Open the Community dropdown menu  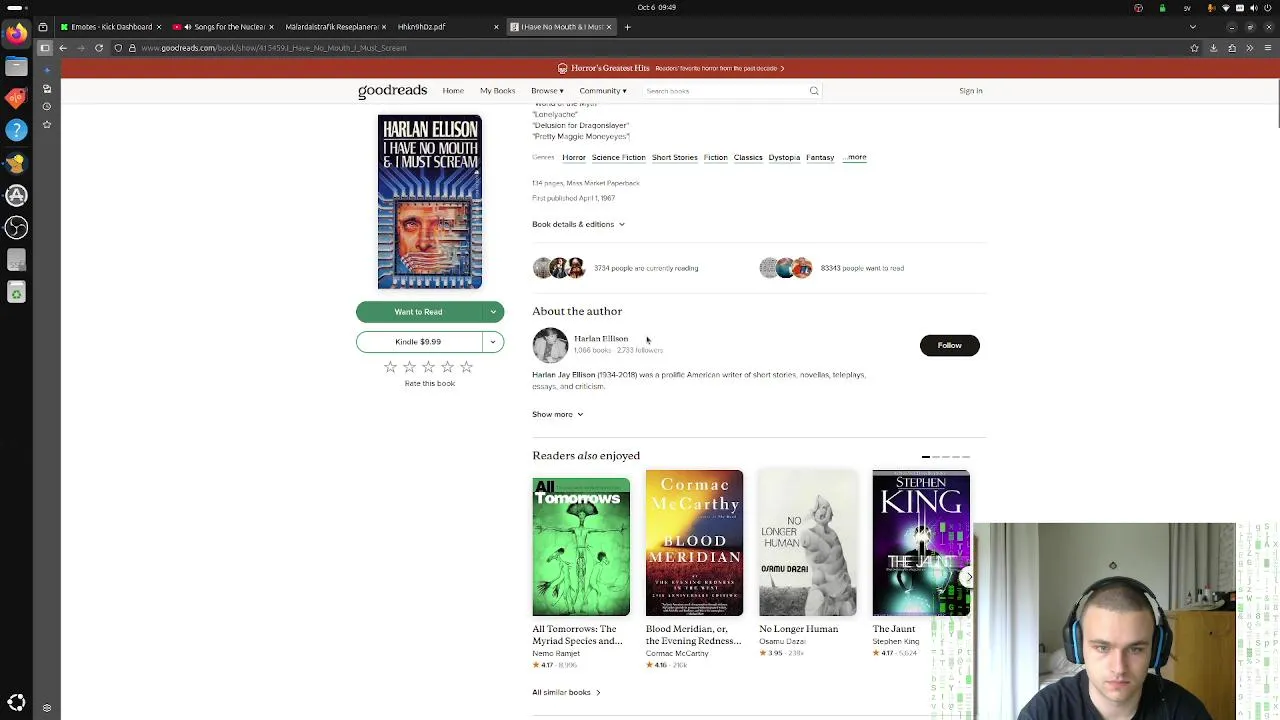click(603, 91)
